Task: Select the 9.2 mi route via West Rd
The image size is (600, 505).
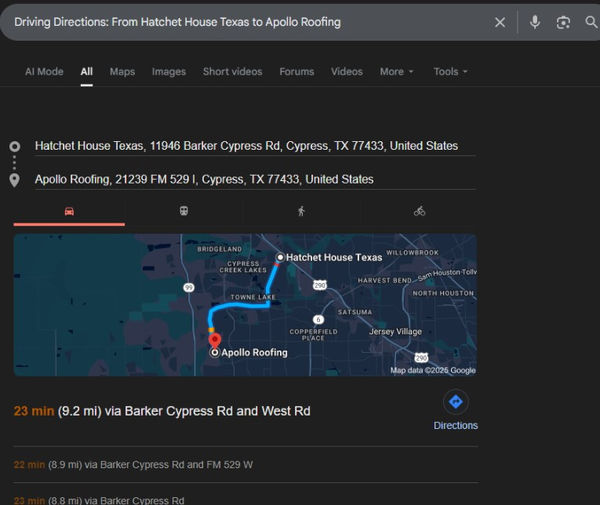Action: pos(162,411)
